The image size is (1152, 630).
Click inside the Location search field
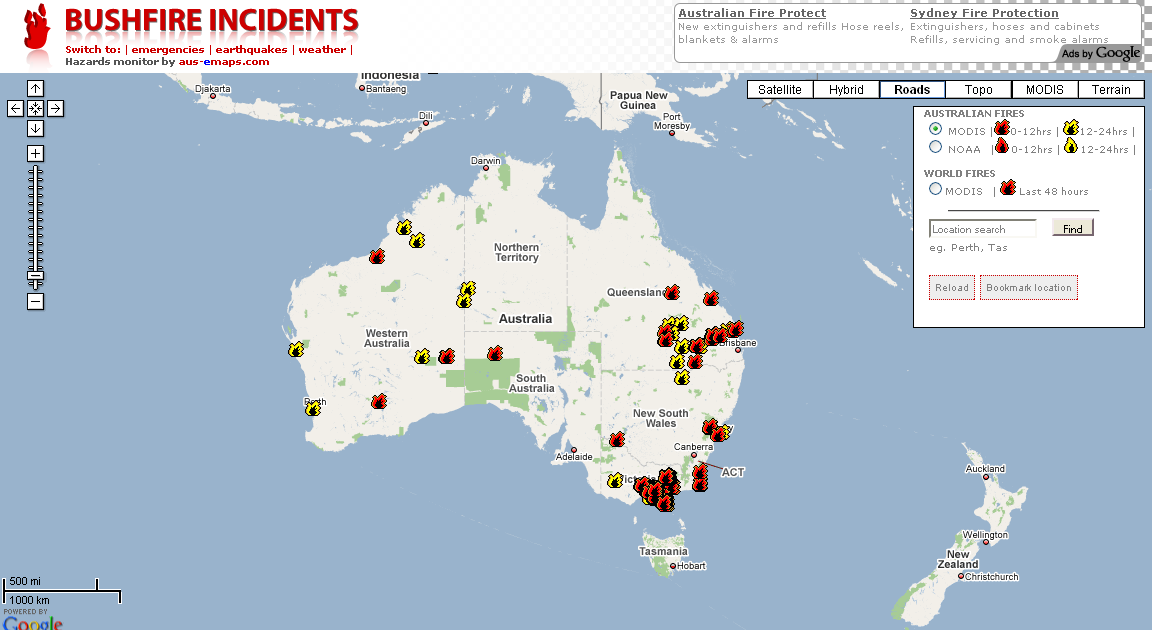(x=982, y=228)
